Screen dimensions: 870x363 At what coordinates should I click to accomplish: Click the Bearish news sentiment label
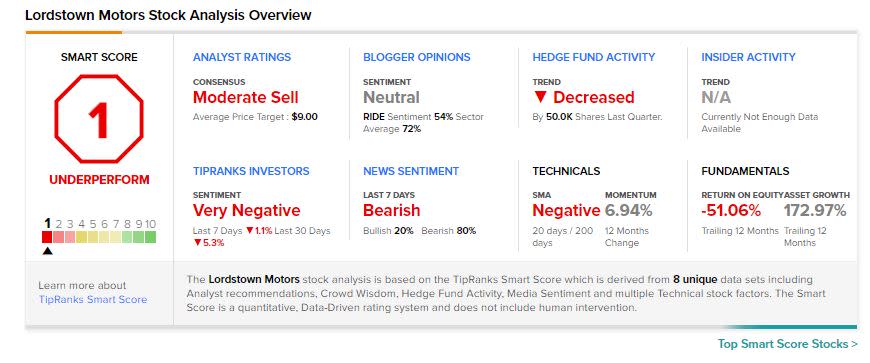(392, 211)
